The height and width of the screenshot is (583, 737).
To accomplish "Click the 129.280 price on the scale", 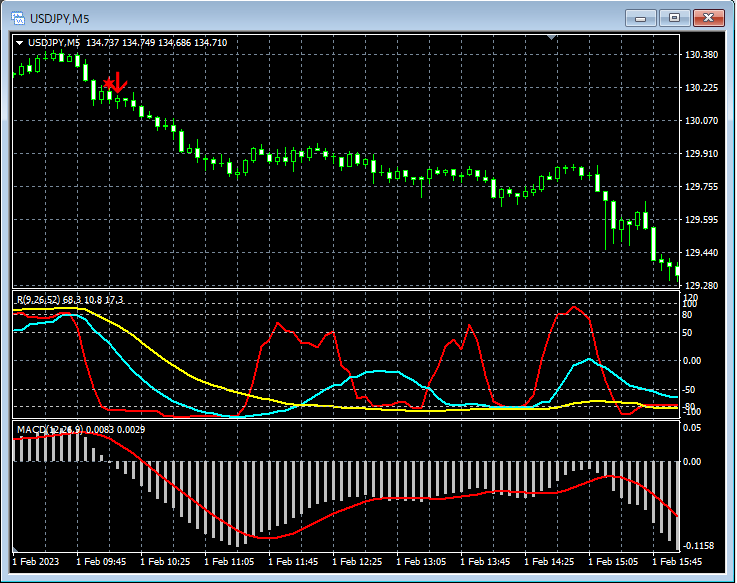I will [x=702, y=286].
